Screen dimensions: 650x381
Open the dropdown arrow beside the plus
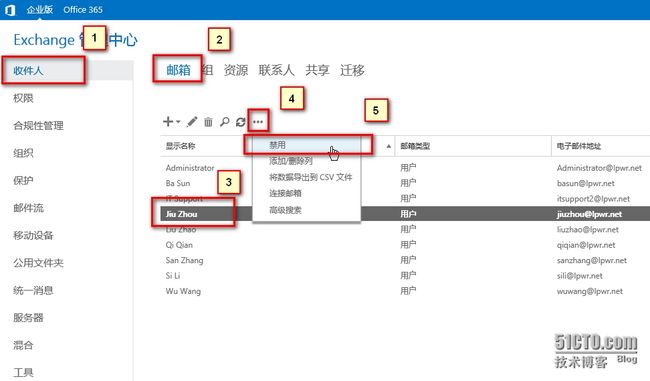(178, 122)
